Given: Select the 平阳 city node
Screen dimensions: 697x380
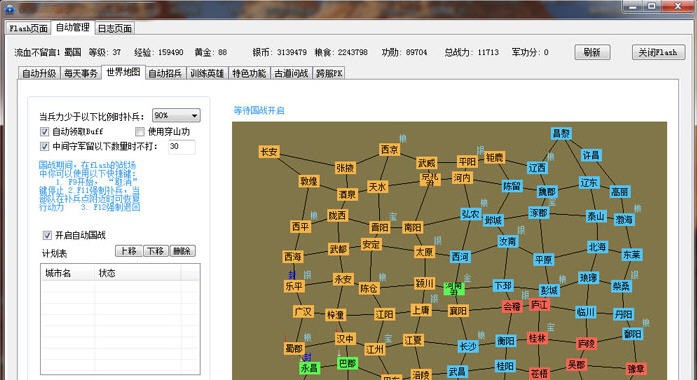Looking at the screenshot, I should point(467,161).
